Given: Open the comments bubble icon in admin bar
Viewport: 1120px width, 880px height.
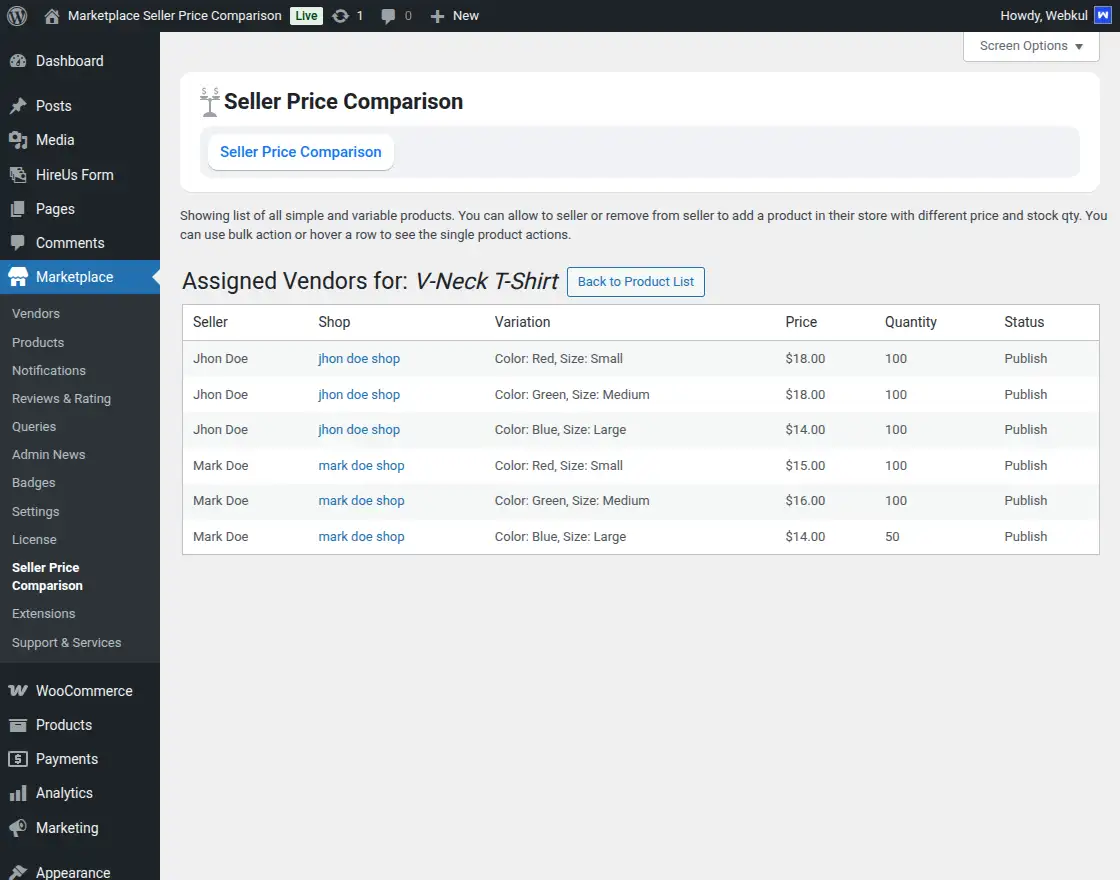Looking at the screenshot, I should pyautogui.click(x=388, y=16).
